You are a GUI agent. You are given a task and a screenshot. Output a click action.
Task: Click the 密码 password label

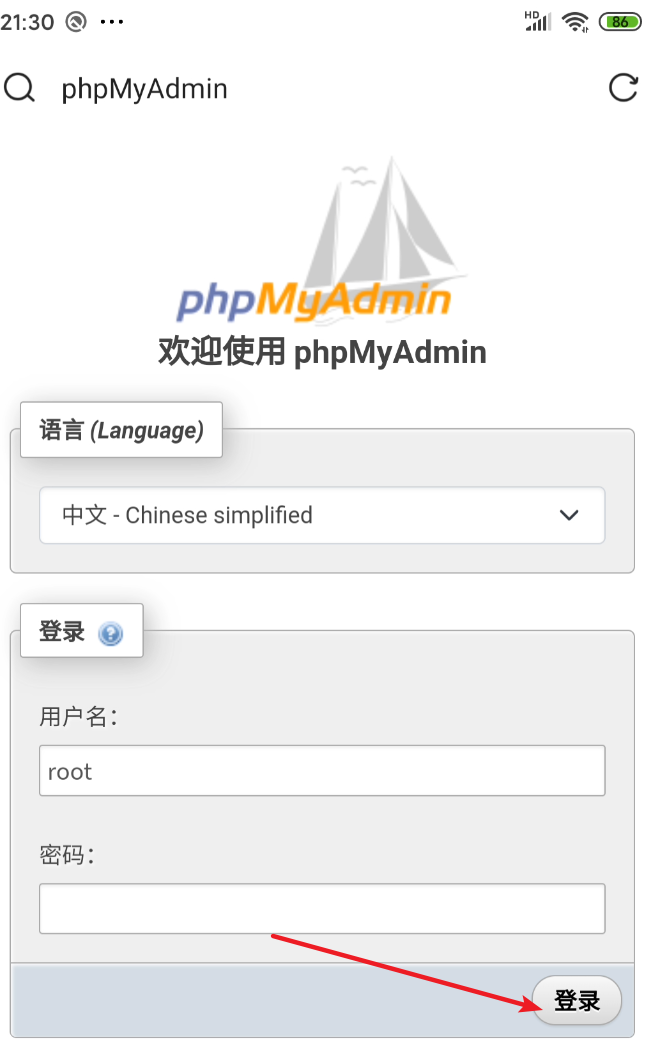click(x=66, y=855)
